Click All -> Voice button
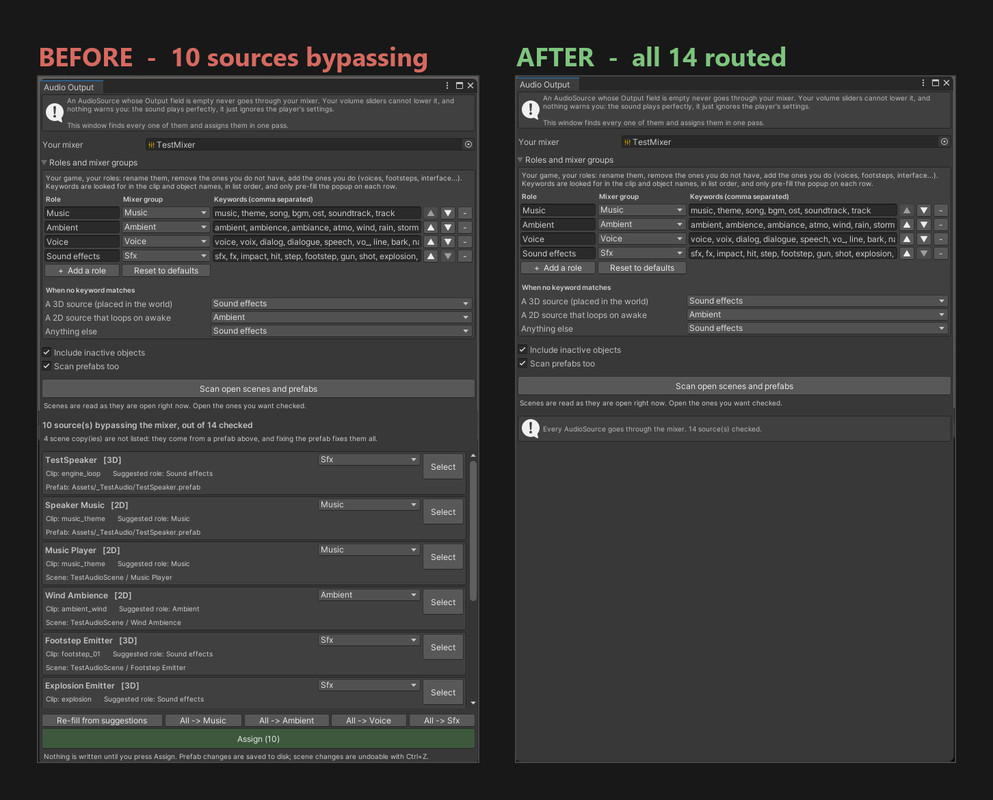The width and height of the screenshot is (993, 800). [369, 720]
